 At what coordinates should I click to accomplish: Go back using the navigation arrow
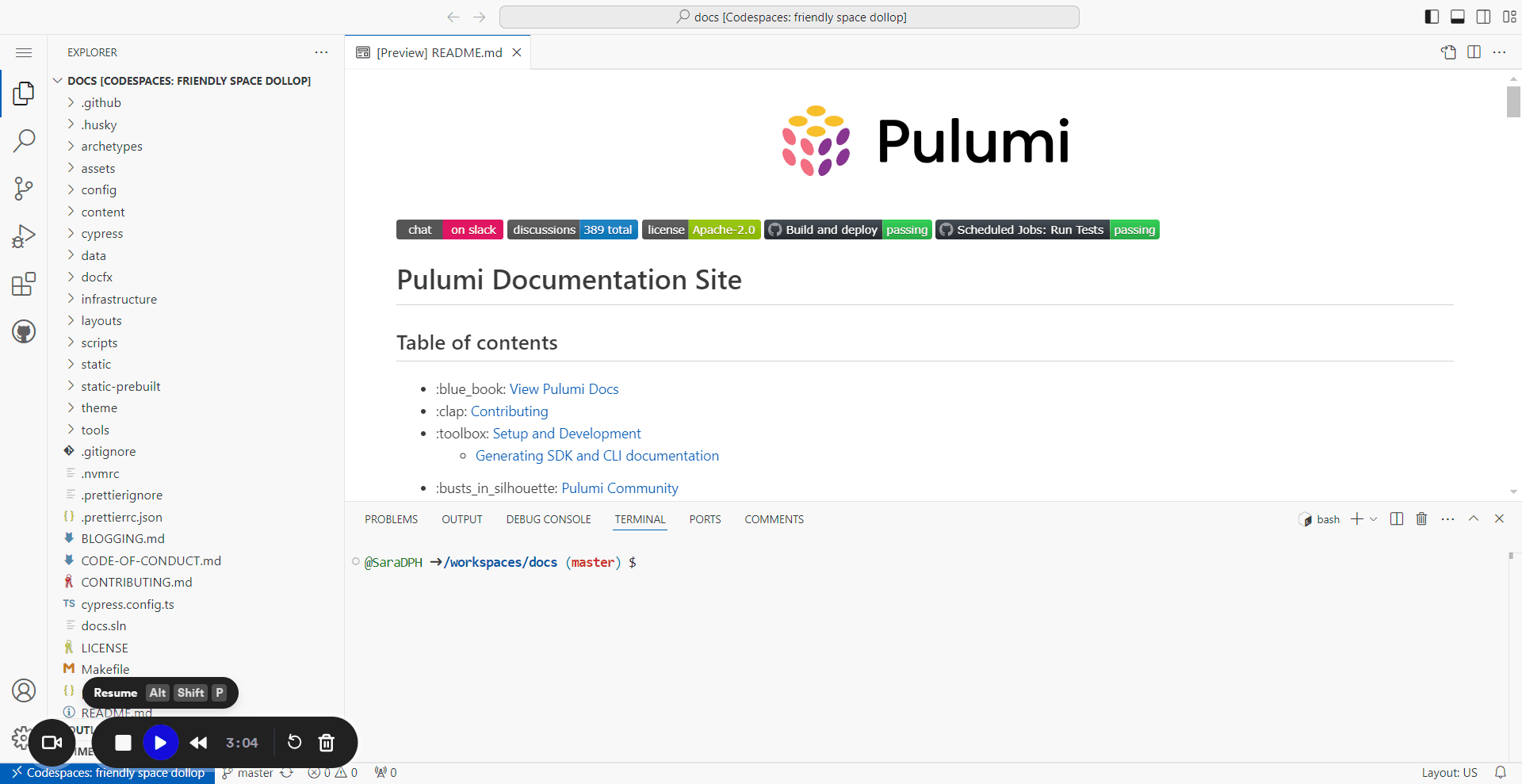453,17
